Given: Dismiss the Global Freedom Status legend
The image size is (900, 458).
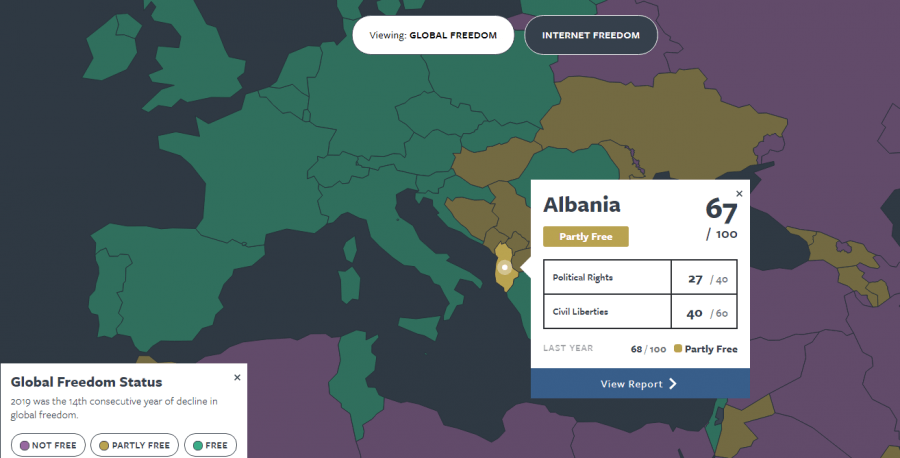Looking at the screenshot, I should pyautogui.click(x=237, y=377).
